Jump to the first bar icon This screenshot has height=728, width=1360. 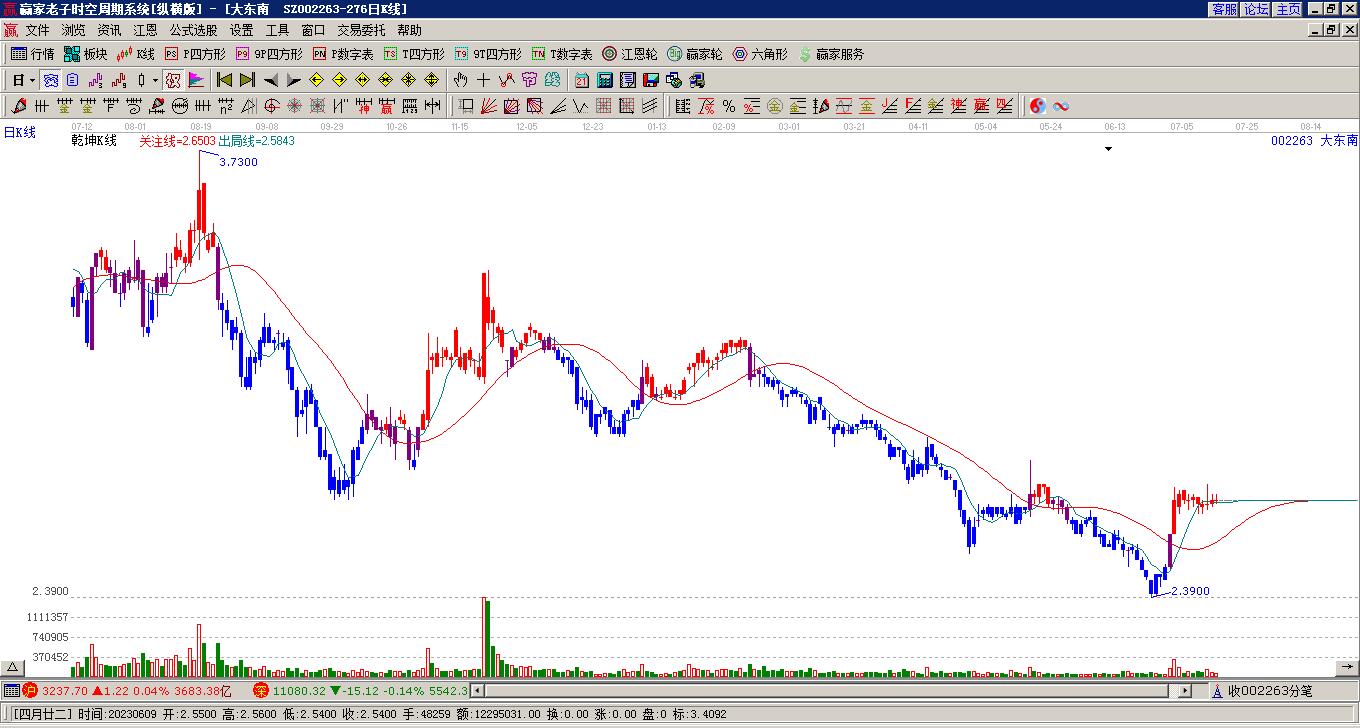224,80
